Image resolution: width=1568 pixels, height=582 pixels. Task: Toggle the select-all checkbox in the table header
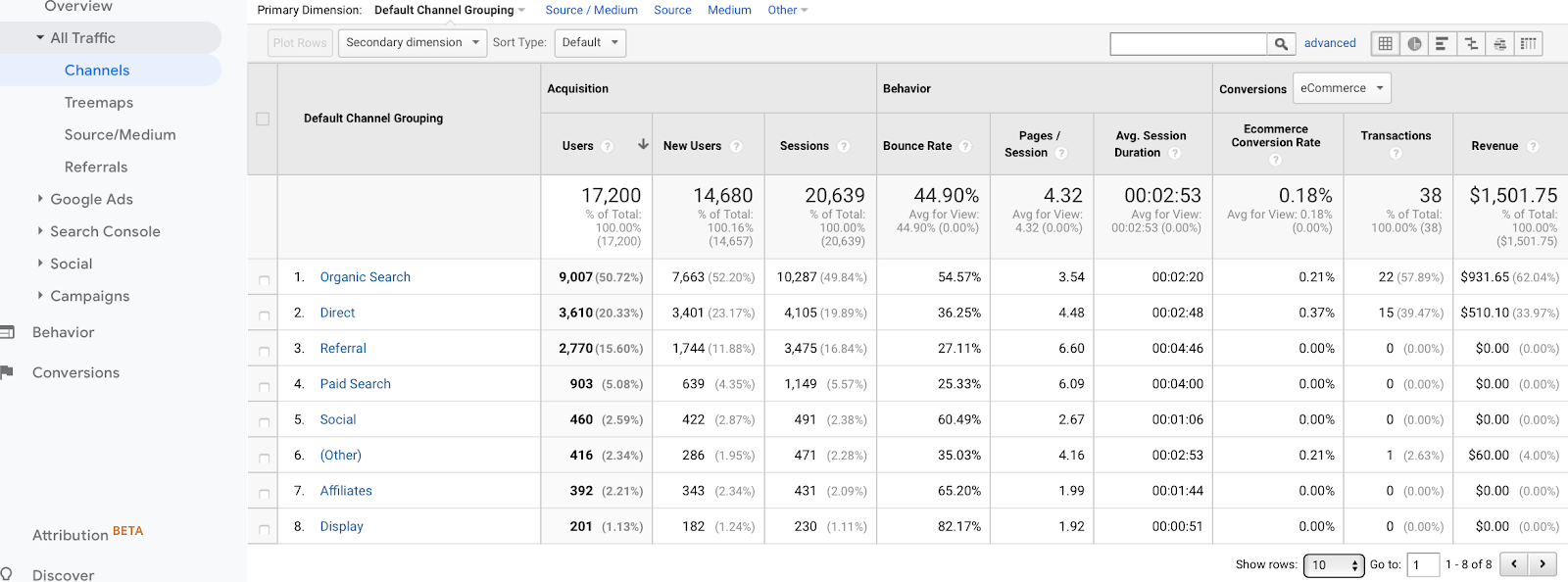(x=263, y=119)
